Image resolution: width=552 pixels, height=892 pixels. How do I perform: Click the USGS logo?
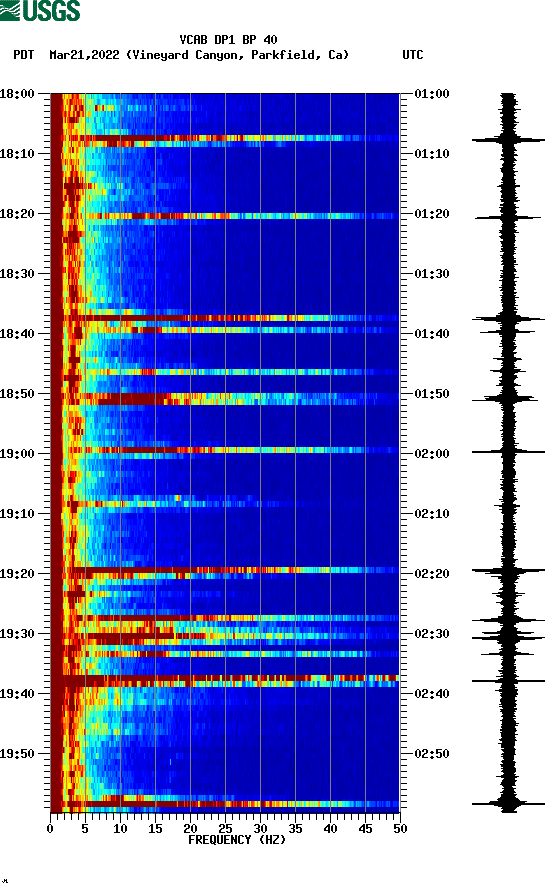(40, 10)
